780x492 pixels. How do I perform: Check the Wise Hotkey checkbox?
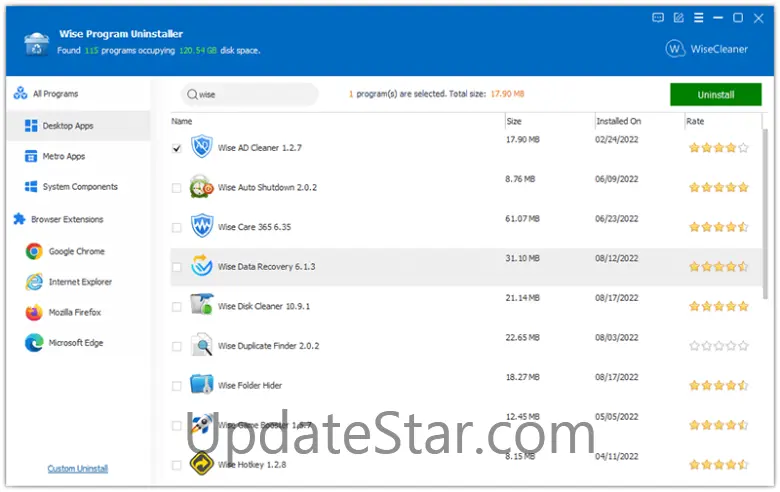tap(177, 465)
